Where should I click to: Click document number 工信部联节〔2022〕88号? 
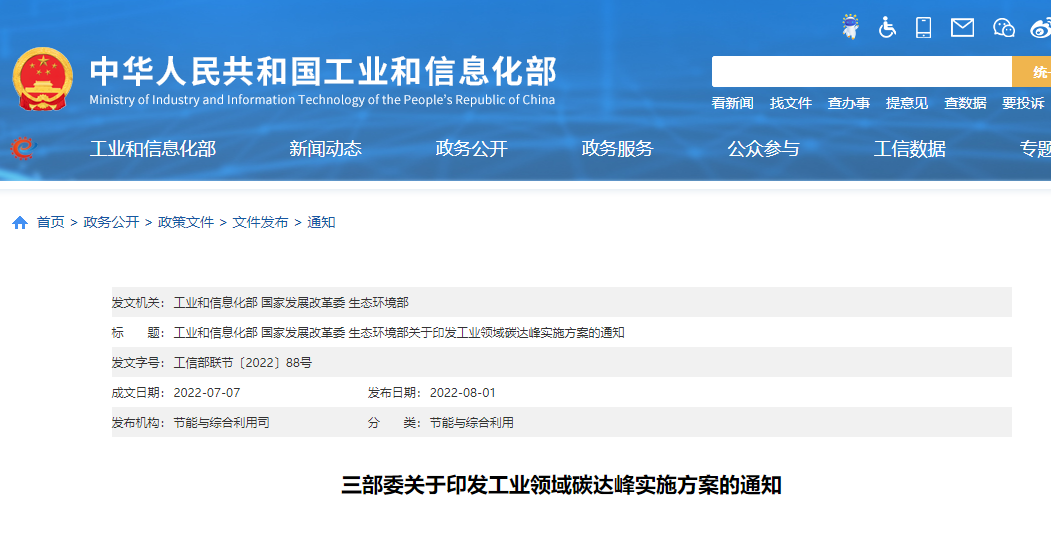tap(243, 363)
